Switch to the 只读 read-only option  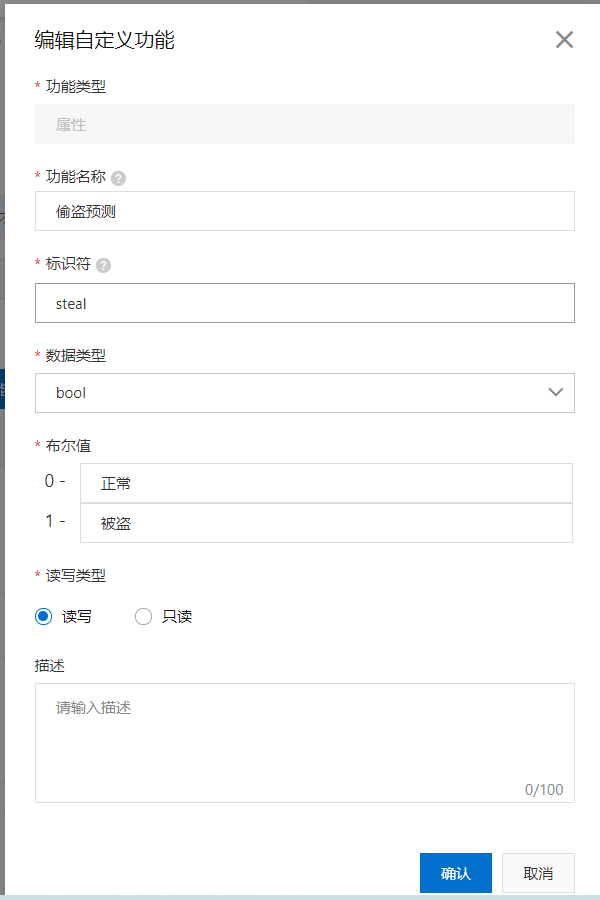click(x=143, y=616)
